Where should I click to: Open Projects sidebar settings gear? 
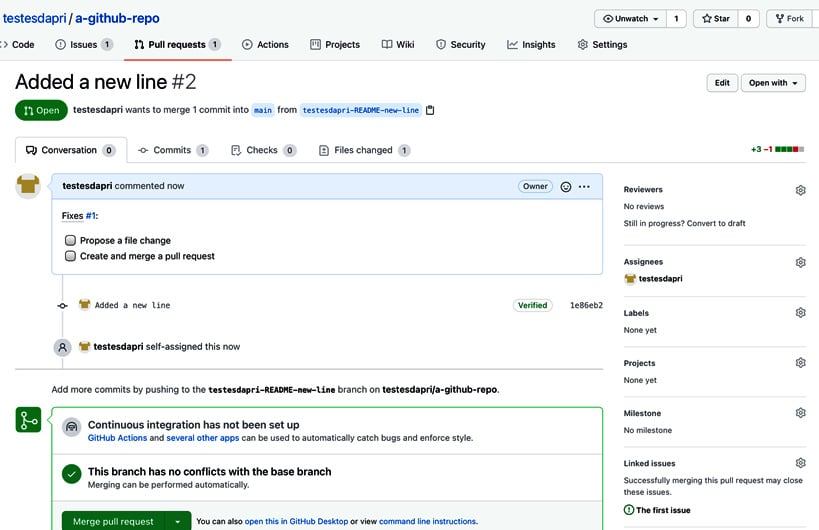pyautogui.click(x=800, y=363)
